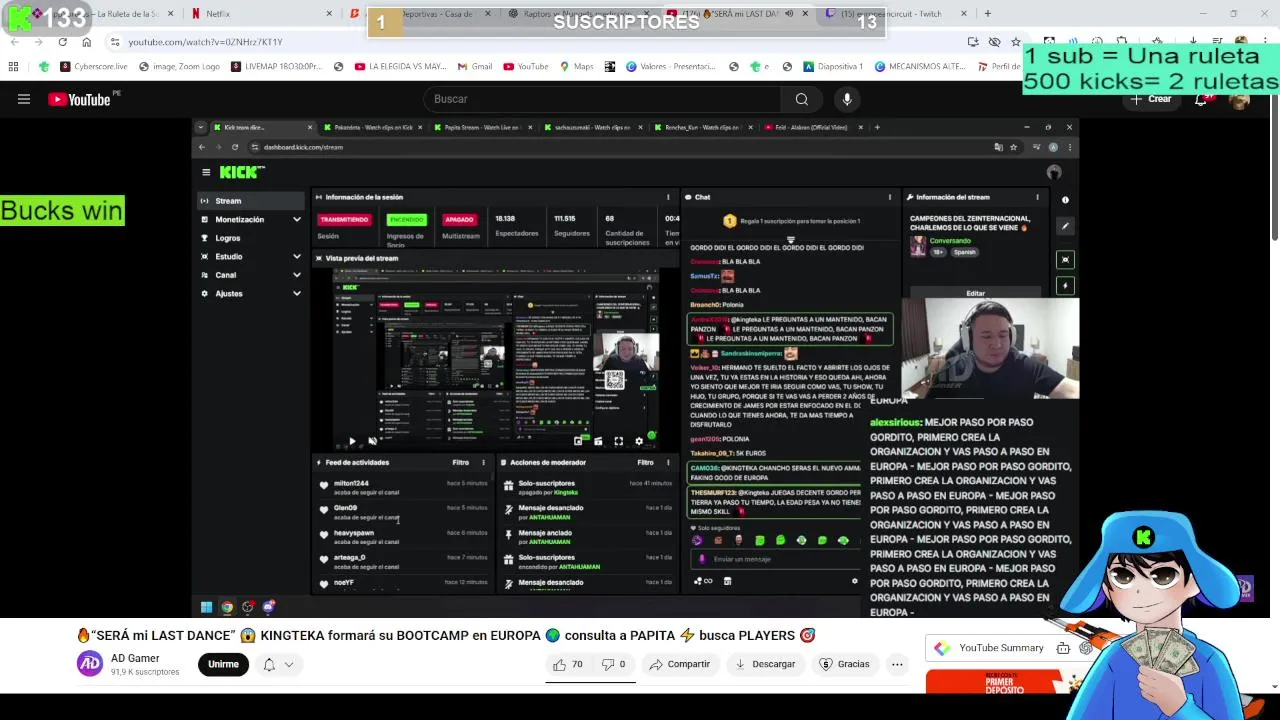
Task: Dislike the video with thumbs down
Action: tap(614, 664)
